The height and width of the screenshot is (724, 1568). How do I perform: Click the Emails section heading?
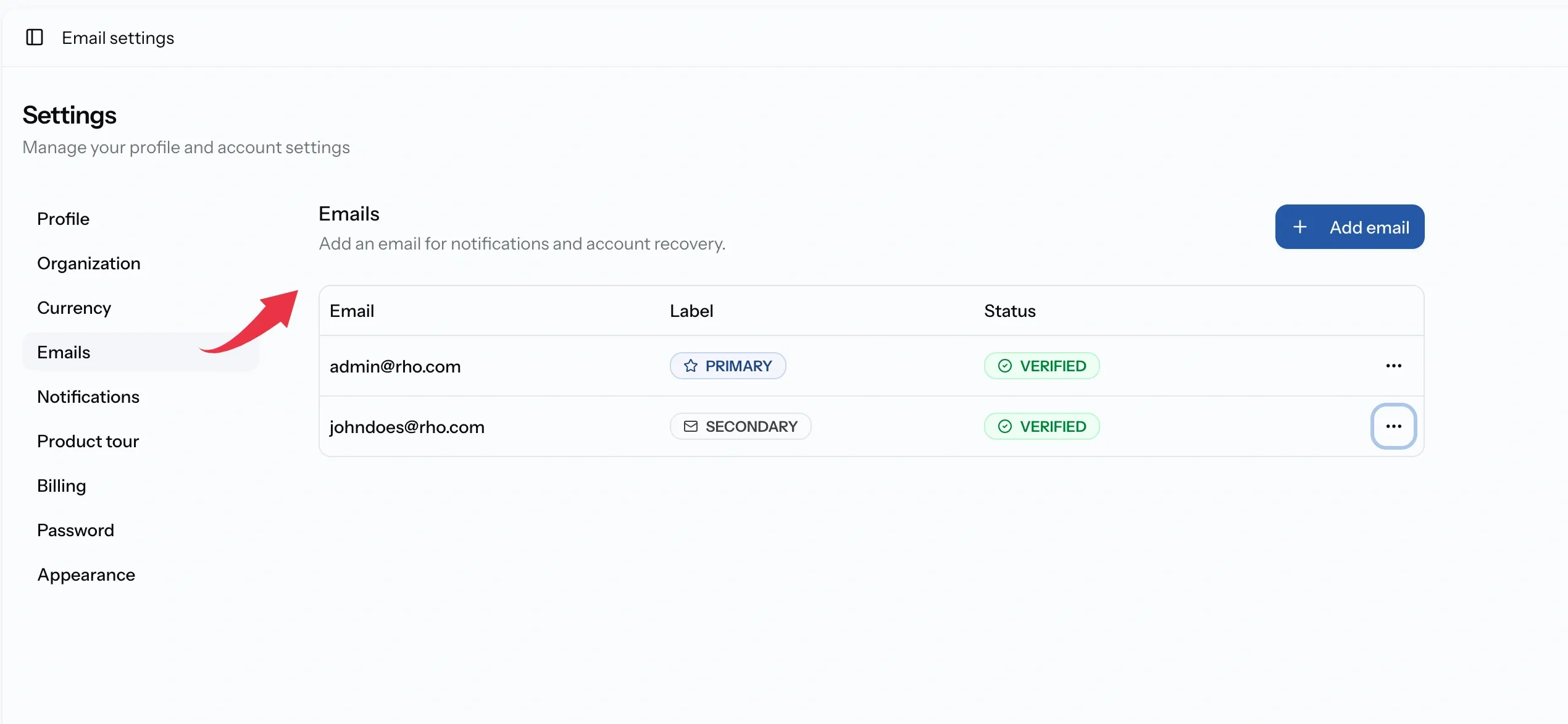[349, 214]
